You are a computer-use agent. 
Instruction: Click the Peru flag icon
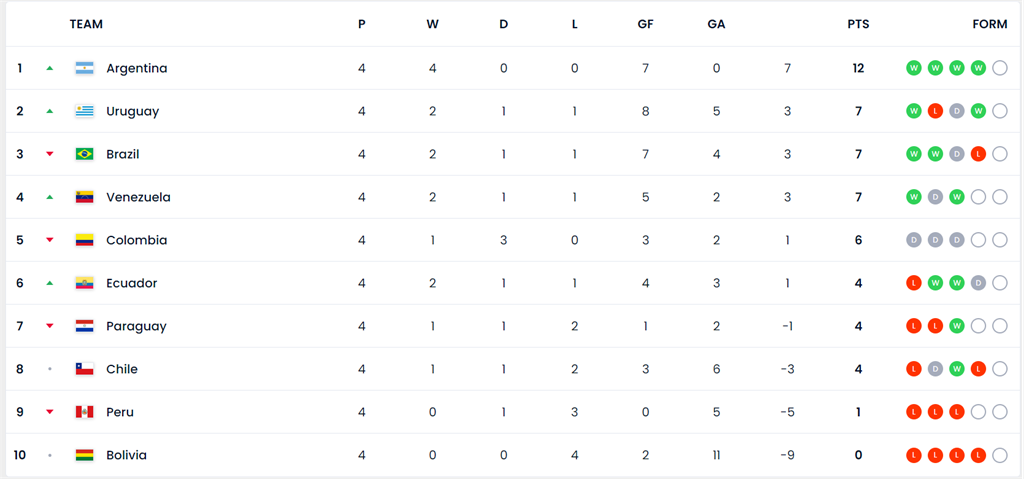click(x=84, y=412)
